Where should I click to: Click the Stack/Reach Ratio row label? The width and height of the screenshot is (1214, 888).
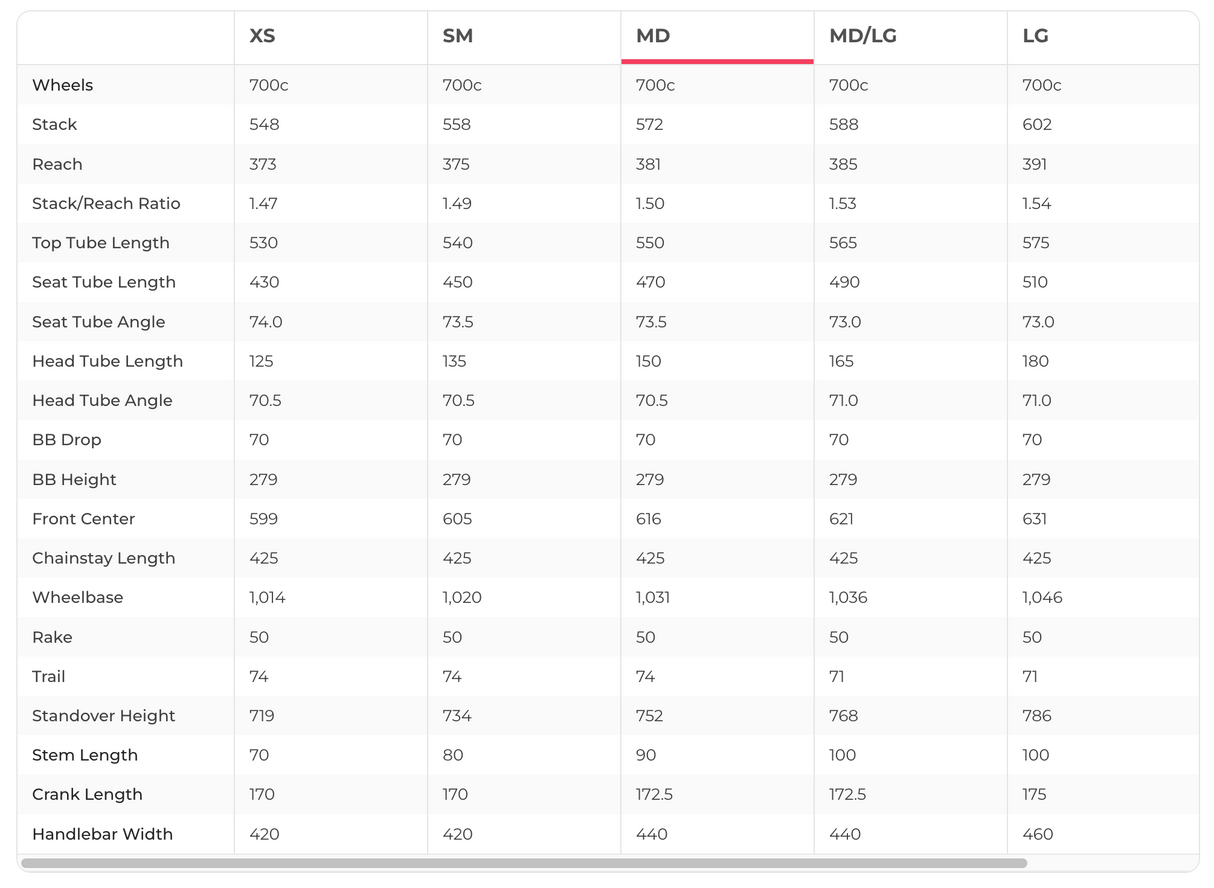coord(106,203)
